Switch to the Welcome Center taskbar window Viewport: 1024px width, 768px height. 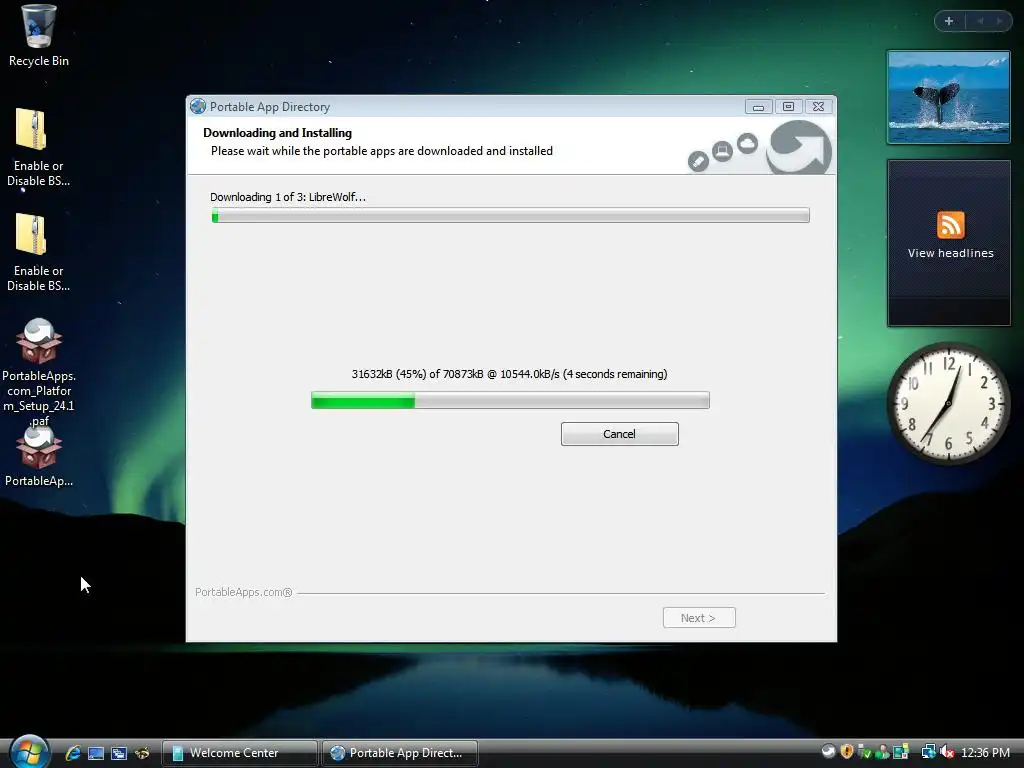(x=240, y=753)
